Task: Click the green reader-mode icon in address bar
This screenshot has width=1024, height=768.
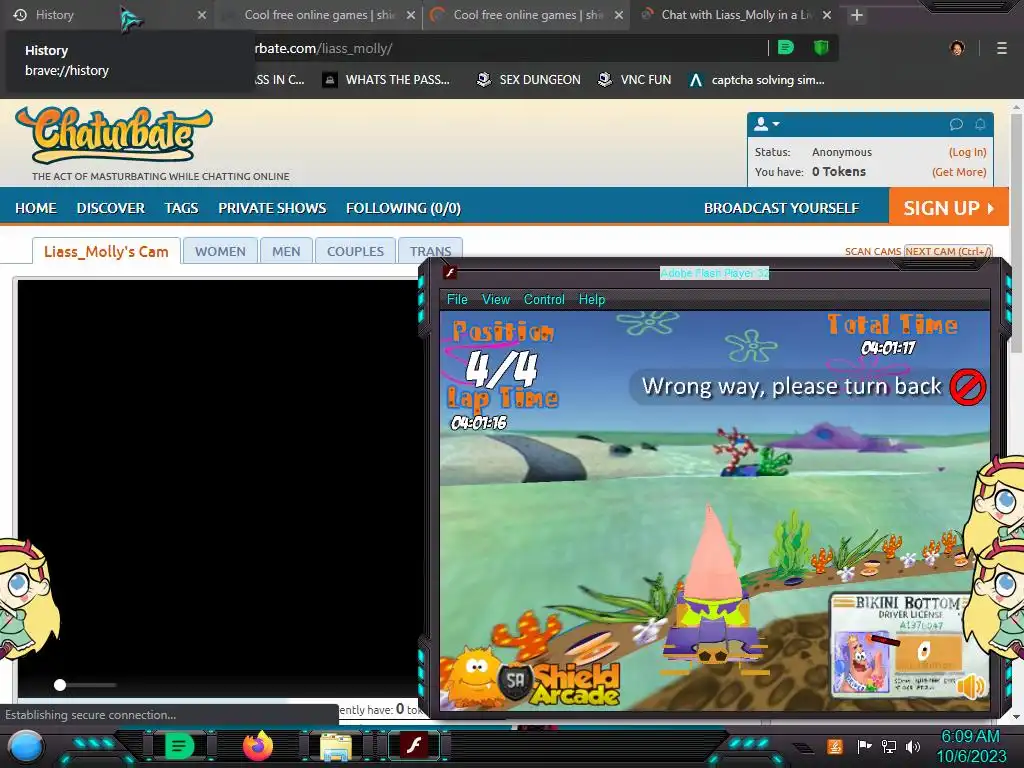Action: [x=786, y=48]
